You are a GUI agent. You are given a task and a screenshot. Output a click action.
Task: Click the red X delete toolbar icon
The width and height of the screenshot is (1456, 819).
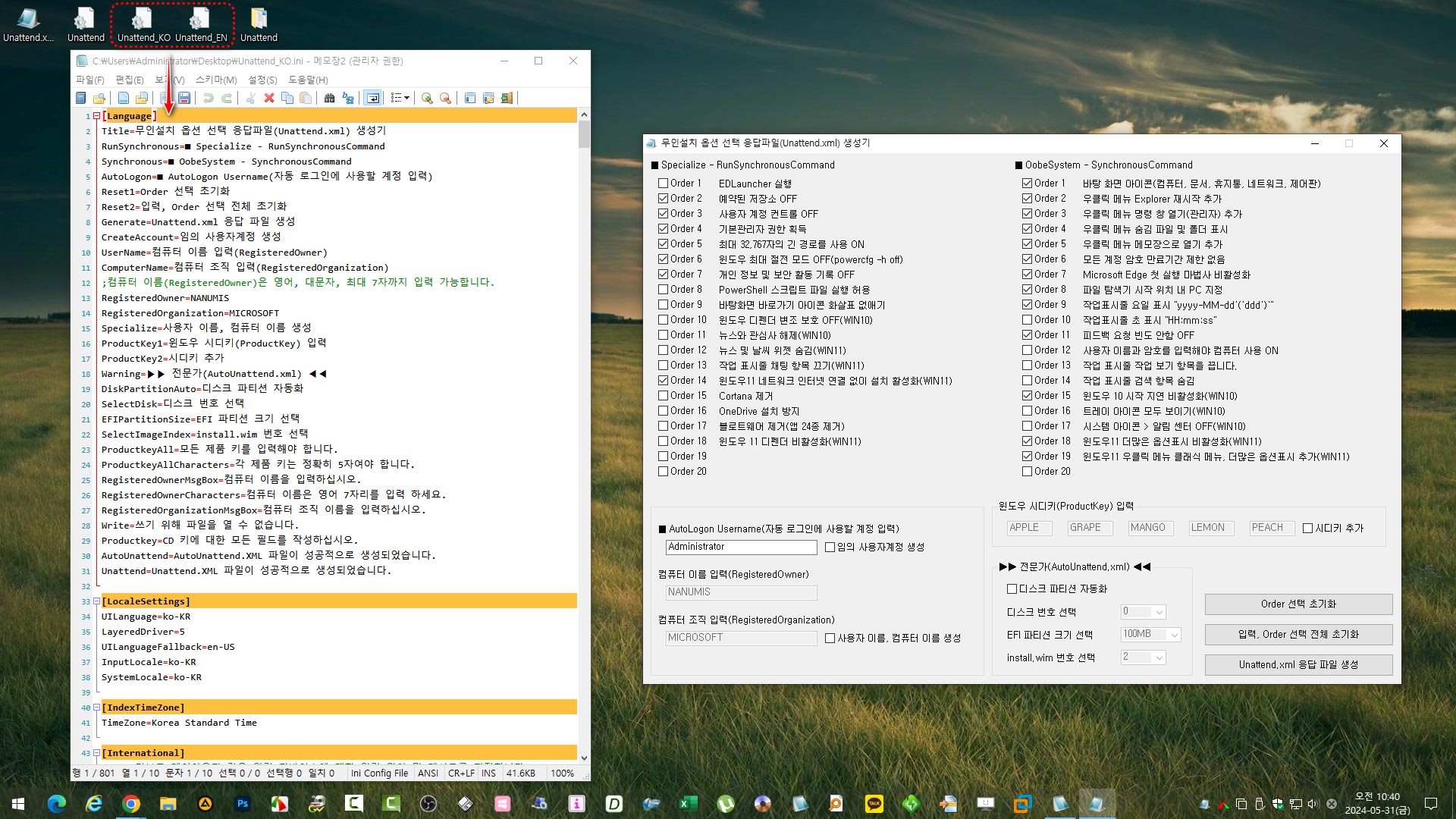(269, 98)
